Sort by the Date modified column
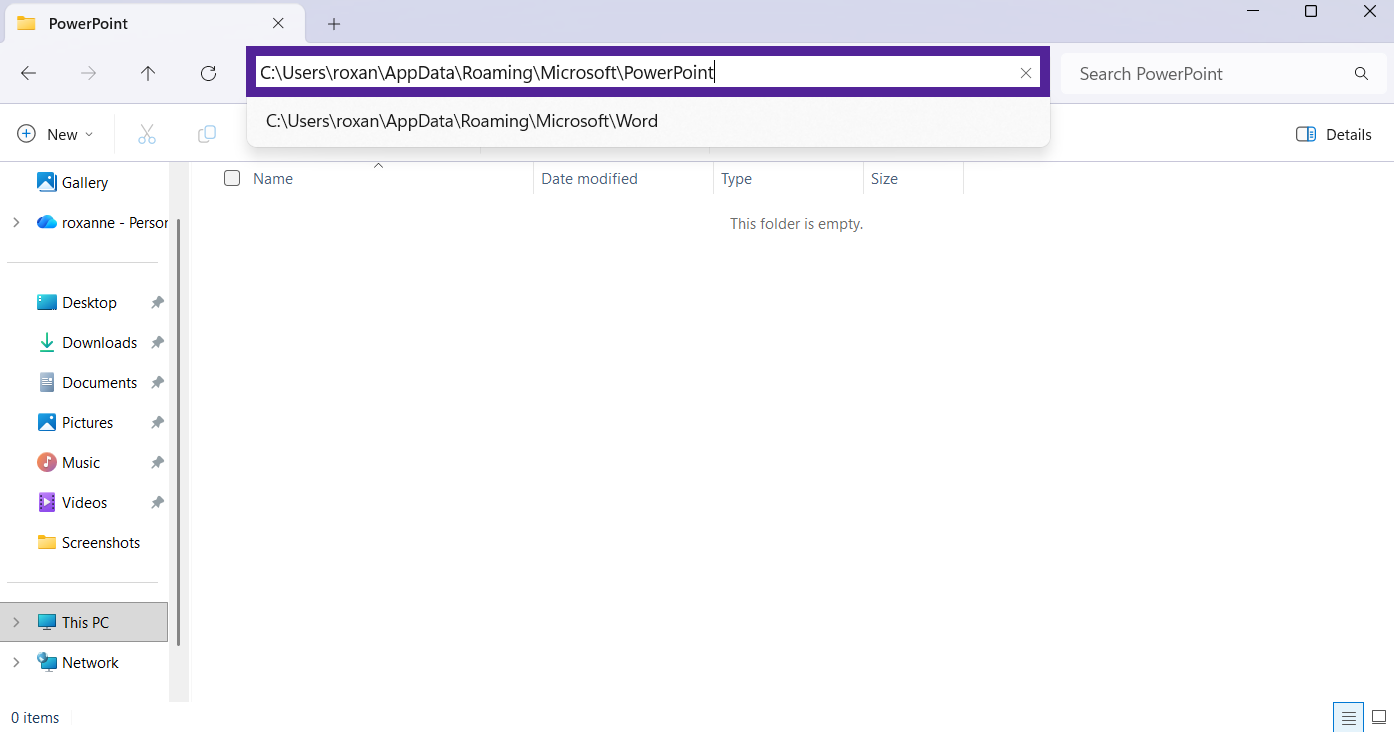The image size is (1394, 732). 589,179
